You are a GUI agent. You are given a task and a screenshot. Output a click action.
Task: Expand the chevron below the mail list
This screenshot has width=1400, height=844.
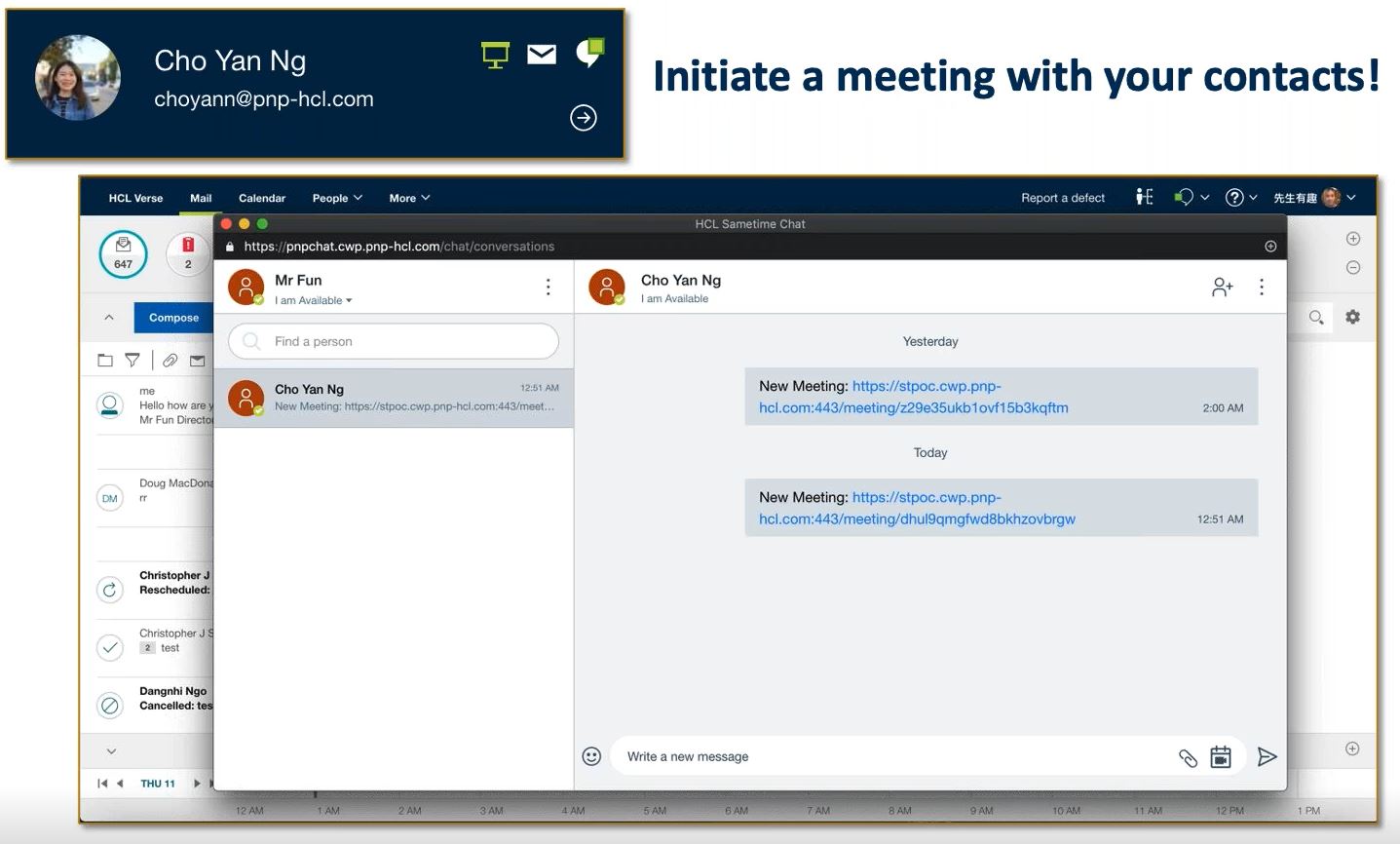(111, 751)
